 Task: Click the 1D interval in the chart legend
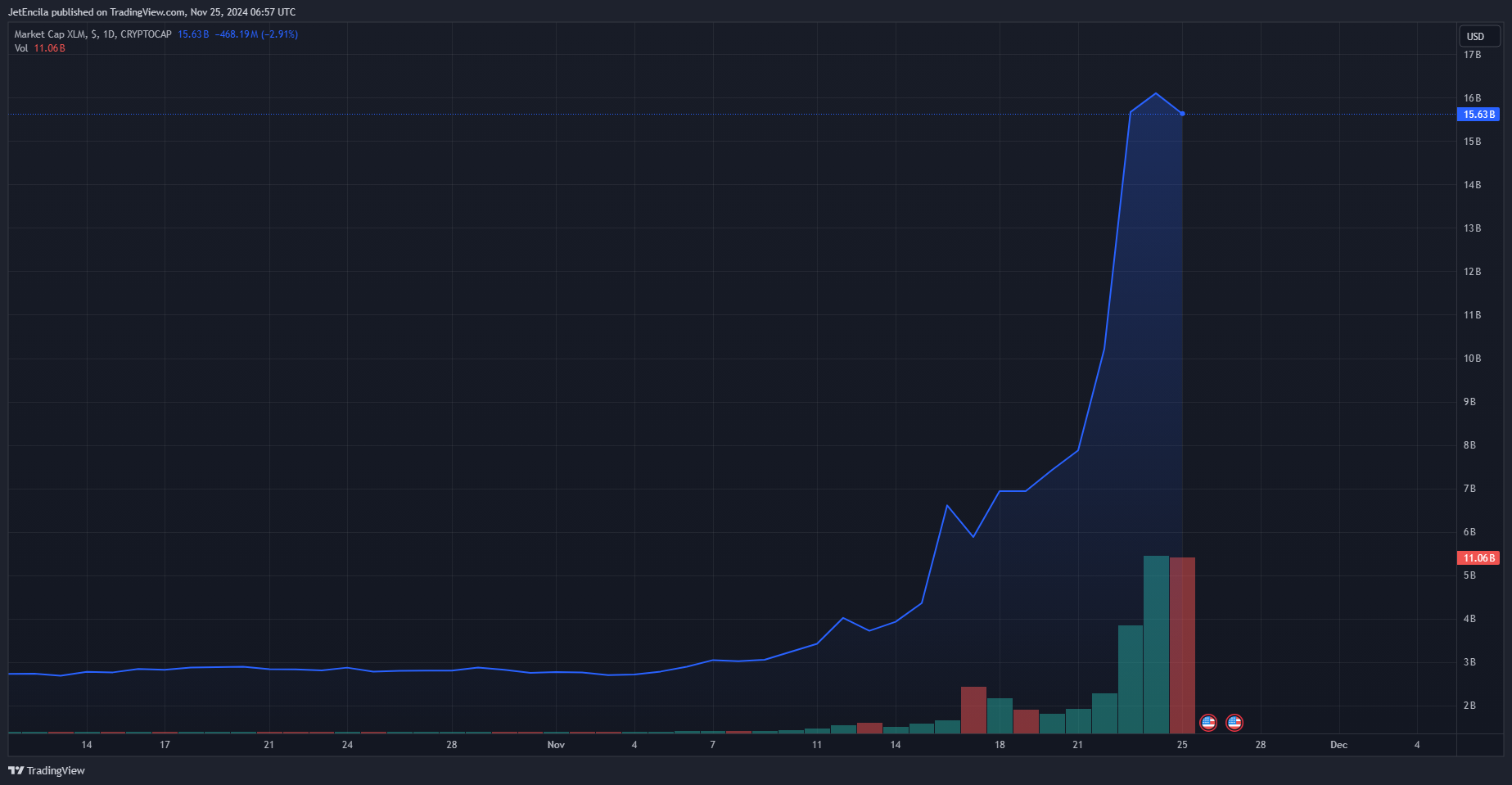pyautogui.click(x=109, y=34)
